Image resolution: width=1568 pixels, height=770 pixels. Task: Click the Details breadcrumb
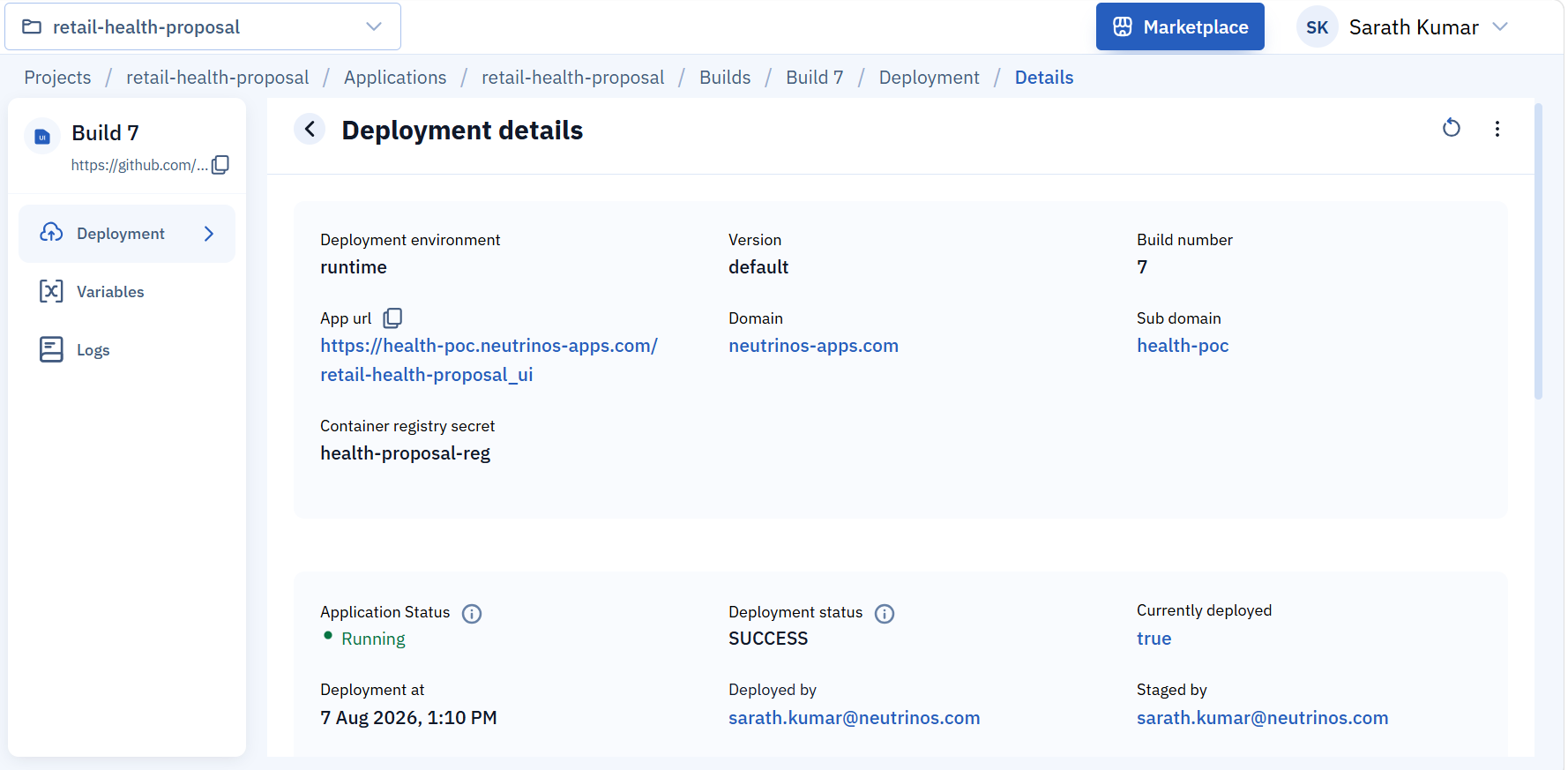click(1044, 78)
